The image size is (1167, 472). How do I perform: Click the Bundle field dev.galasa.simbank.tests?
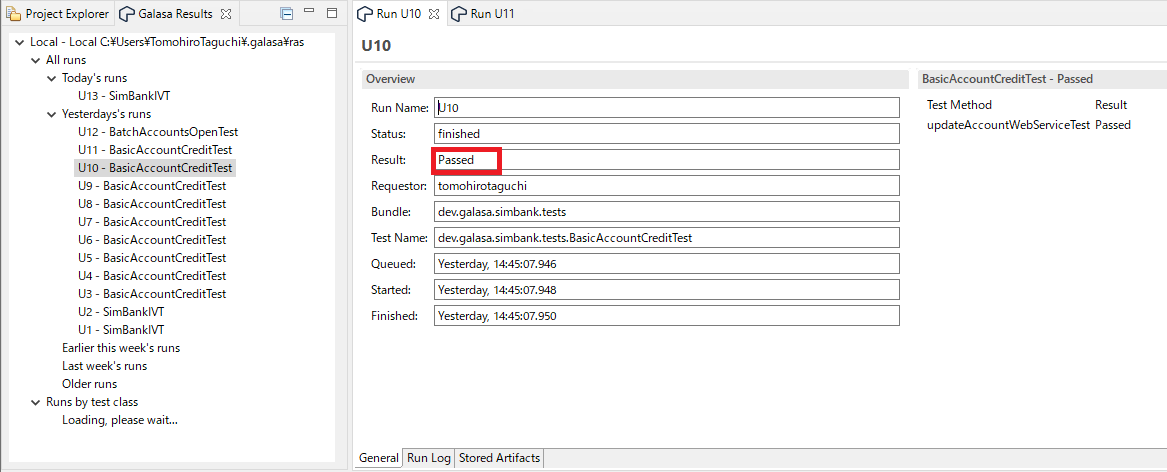point(667,211)
